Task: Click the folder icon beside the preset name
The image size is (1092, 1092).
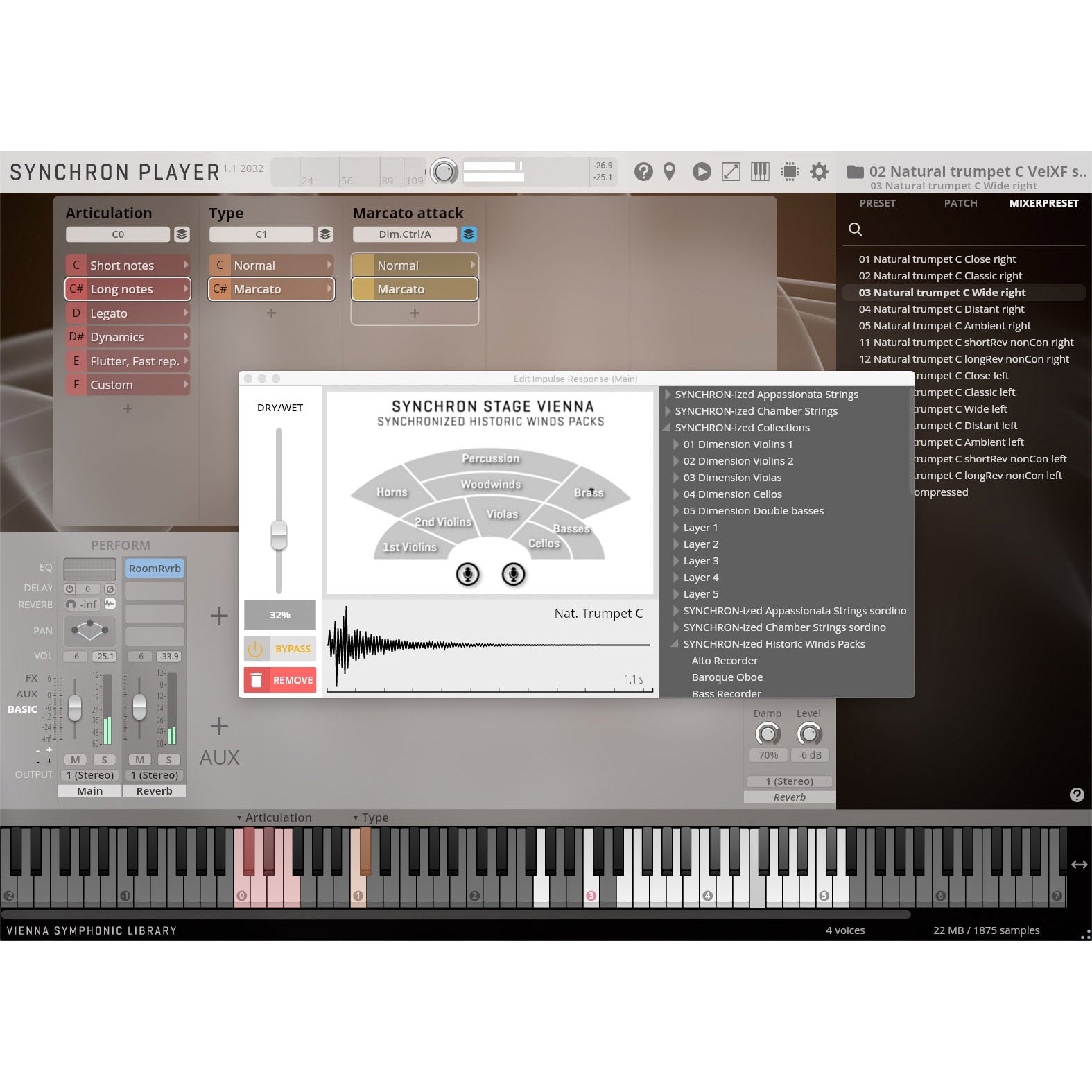Action: pyautogui.click(x=856, y=171)
